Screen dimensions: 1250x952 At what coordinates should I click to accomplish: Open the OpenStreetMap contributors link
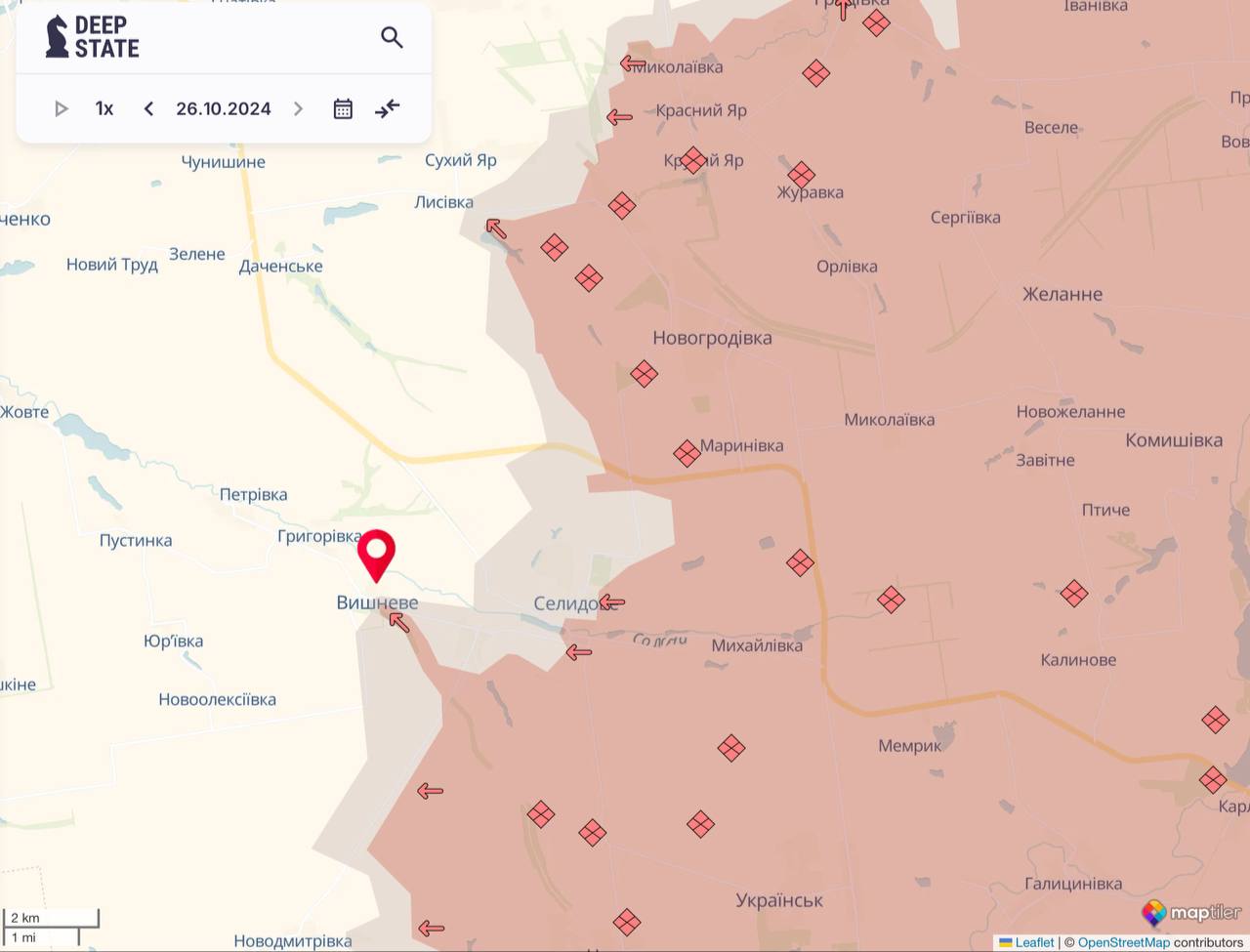[1123, 942]
